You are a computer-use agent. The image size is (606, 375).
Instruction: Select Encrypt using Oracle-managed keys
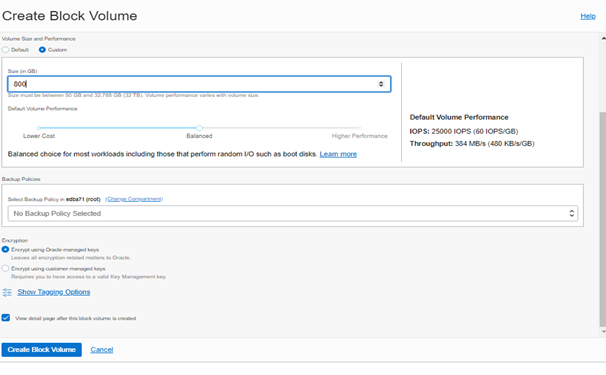[5, 250]
